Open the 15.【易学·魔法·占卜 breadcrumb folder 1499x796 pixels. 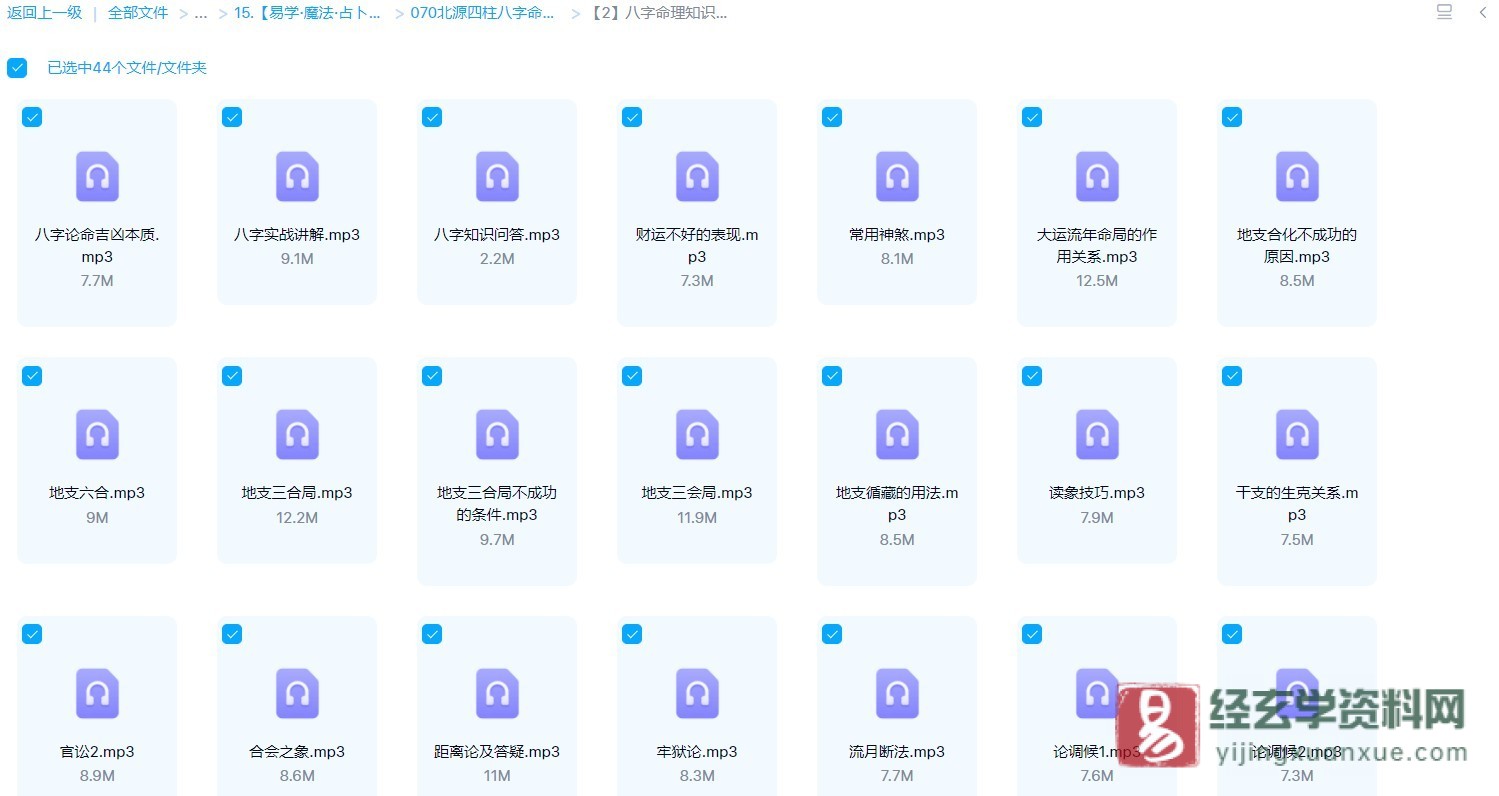click(307, 13)
